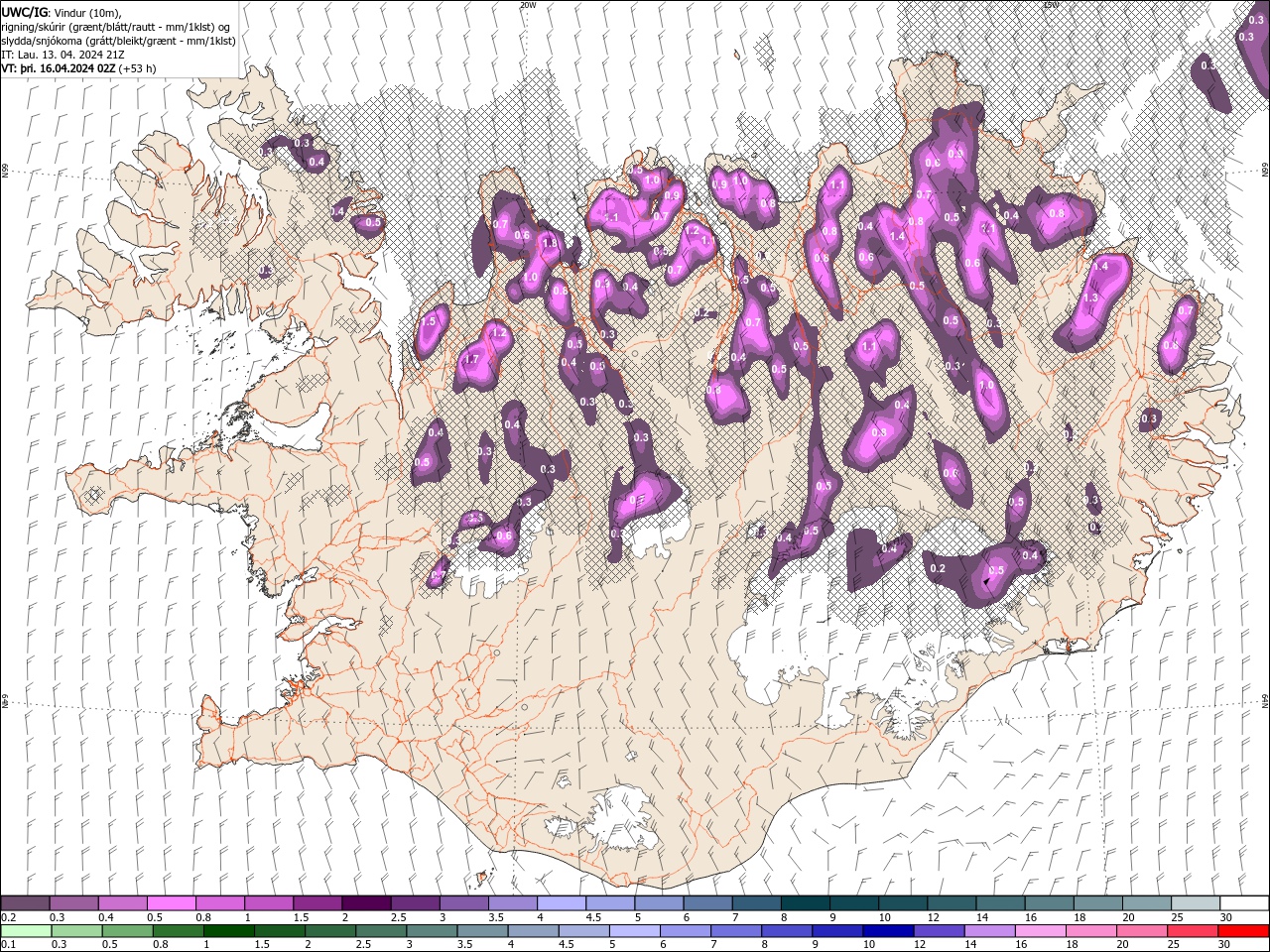Pick the bottom-row dark blue swatch starting at 10
Image resolution: width=1270 pixels, height=952 pixels.
(888, 931)
